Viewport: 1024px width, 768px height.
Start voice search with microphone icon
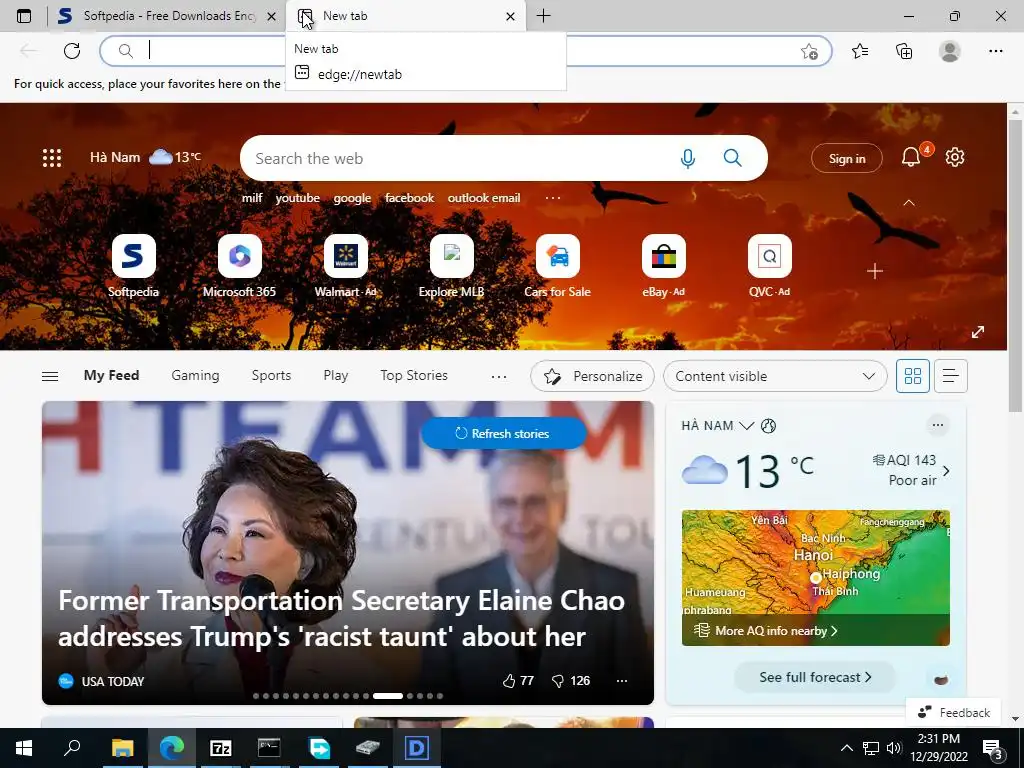pos(688,158)
